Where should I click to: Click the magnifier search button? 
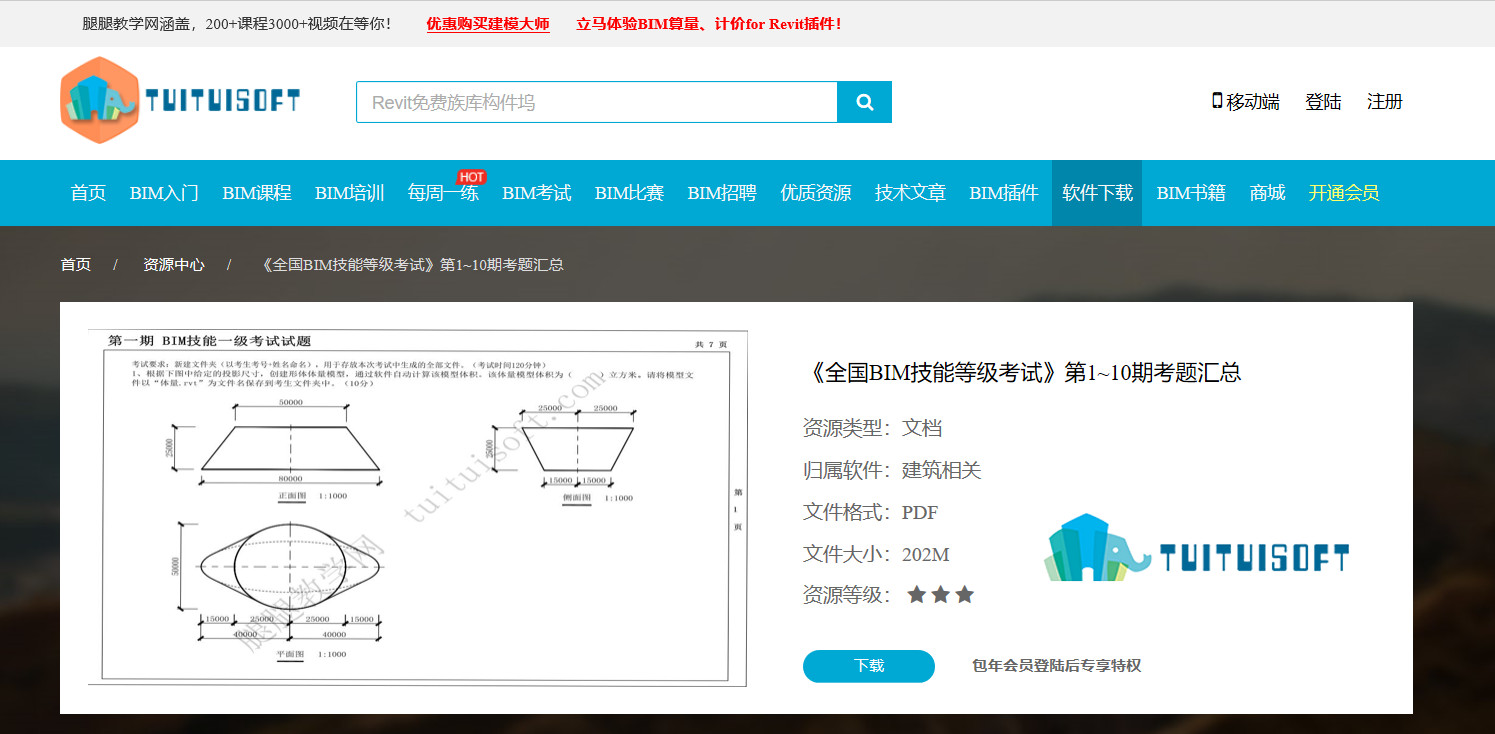[x=865, y=102]
